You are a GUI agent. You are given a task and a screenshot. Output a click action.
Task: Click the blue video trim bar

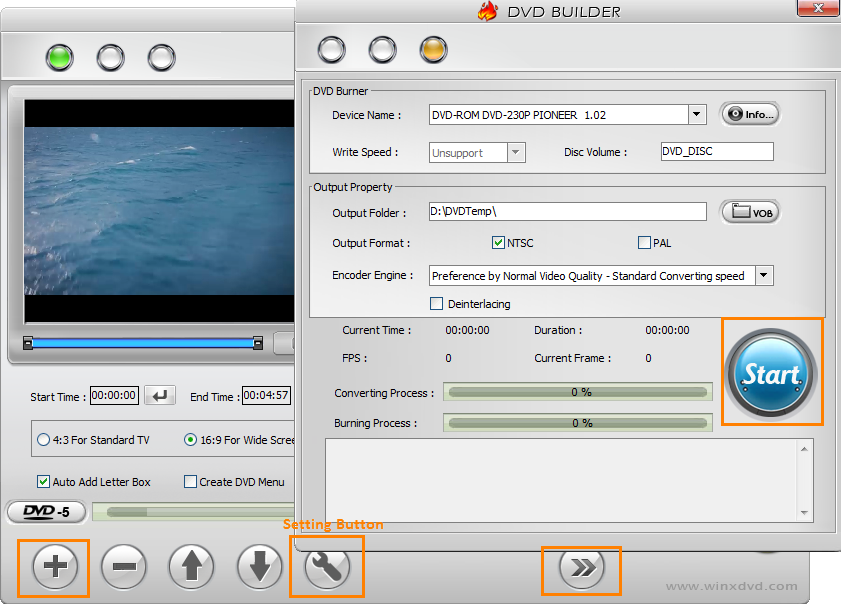point(143,343)
